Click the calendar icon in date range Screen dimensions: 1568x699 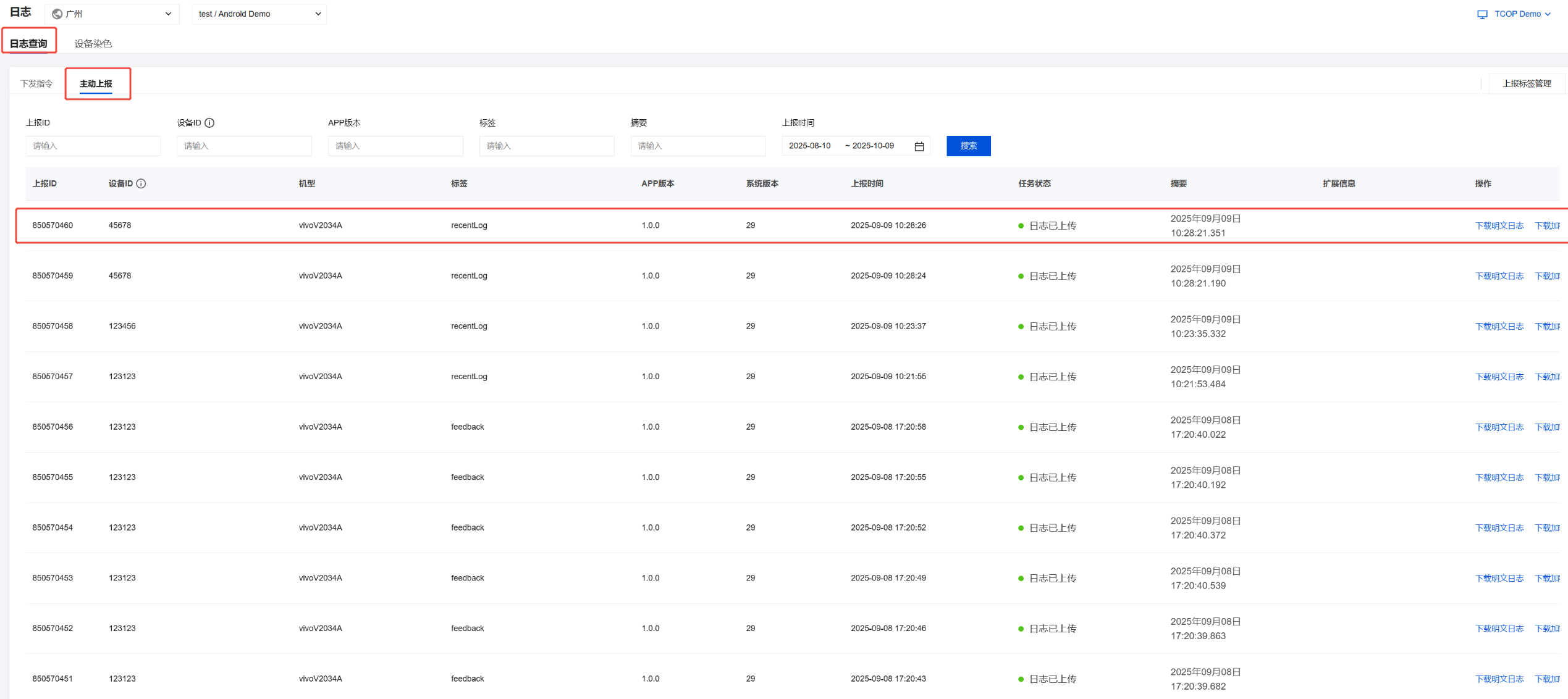(x=919, y=146)
